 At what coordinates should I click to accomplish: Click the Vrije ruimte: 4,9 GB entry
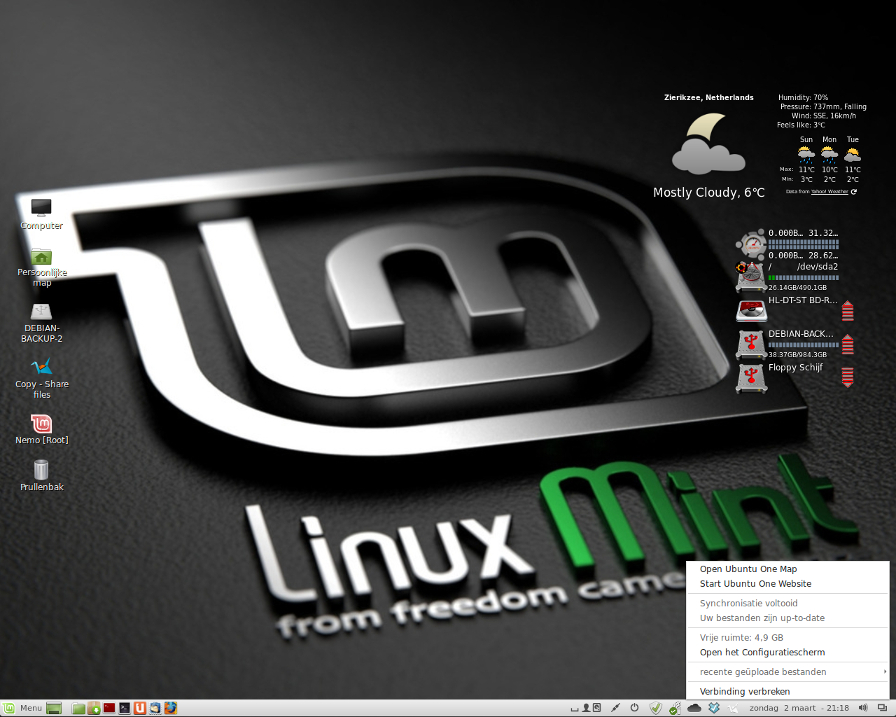788,638
